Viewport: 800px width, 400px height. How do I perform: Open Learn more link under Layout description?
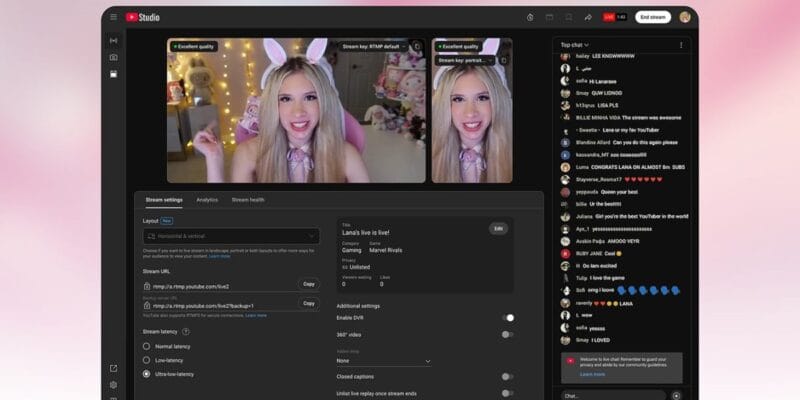(x=219, y=256)
